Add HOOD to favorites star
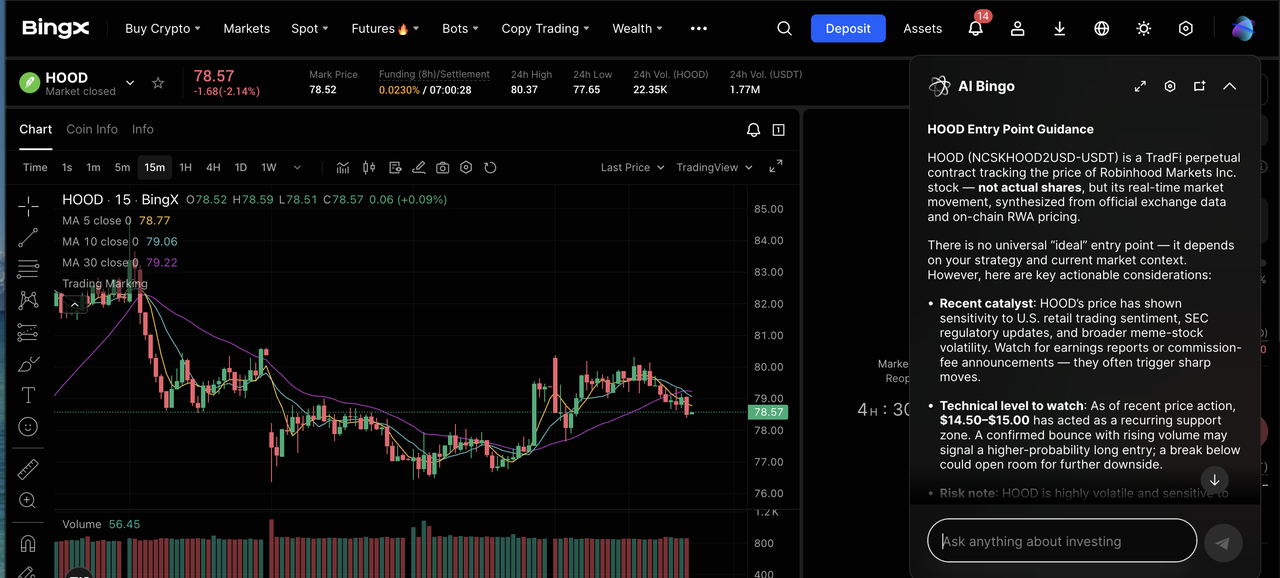The image size is (1280, 578). coord(158,83)
